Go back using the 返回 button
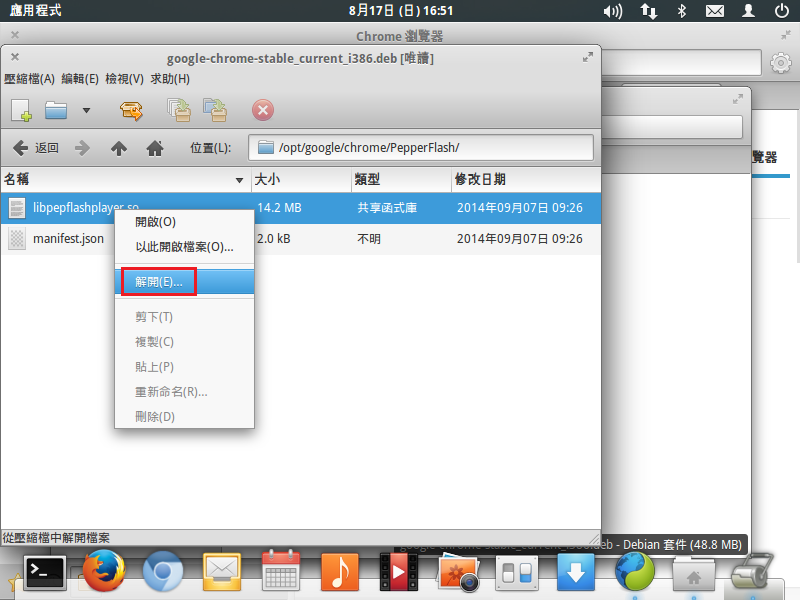 [36, 148]
